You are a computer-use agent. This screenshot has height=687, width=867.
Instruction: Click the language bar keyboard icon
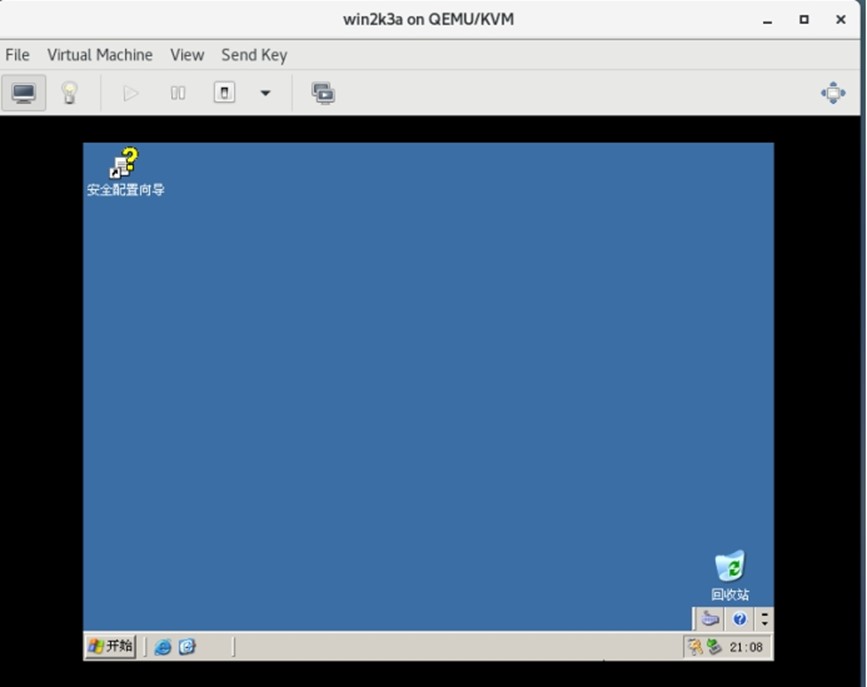click(710, 618)
